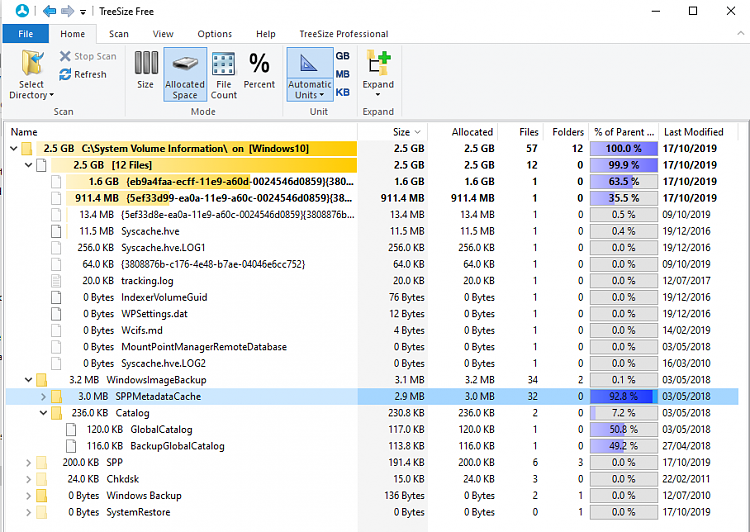This screenshot has height=532, width=750.
Task: Expand the SystemRestore folder
Action: pyautogui.click(x=28, y=512)
